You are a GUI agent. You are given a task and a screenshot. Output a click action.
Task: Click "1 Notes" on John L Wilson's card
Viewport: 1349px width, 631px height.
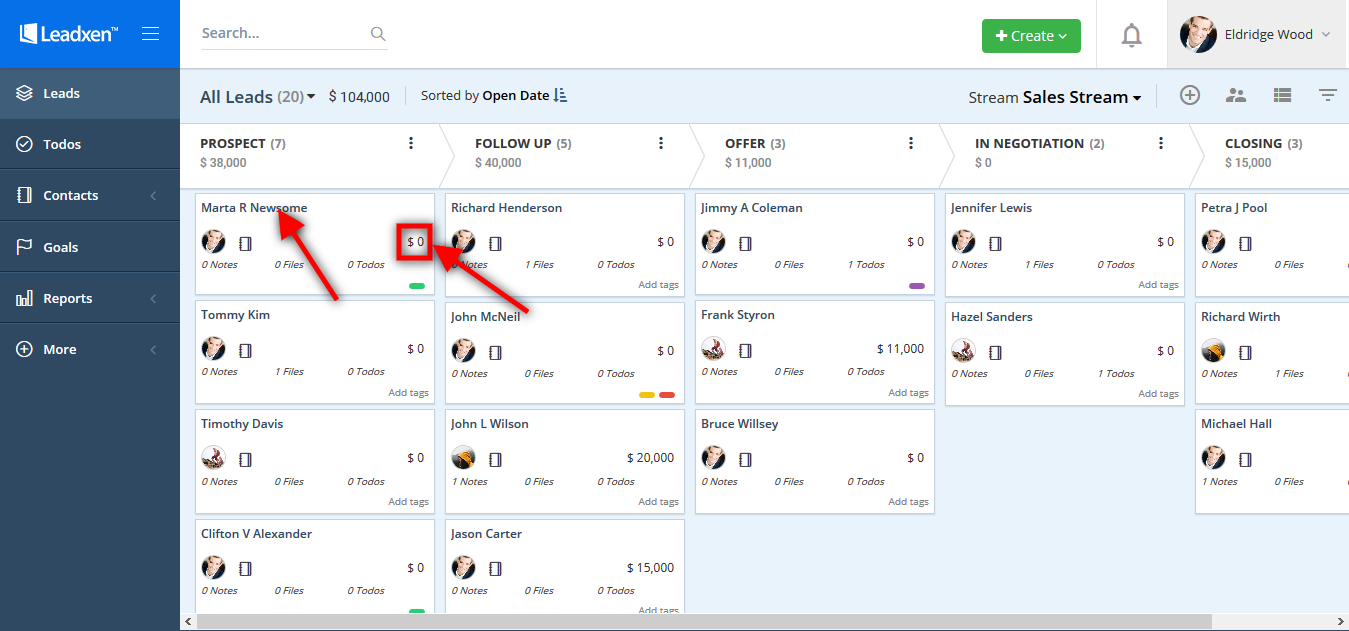(469, 482)
